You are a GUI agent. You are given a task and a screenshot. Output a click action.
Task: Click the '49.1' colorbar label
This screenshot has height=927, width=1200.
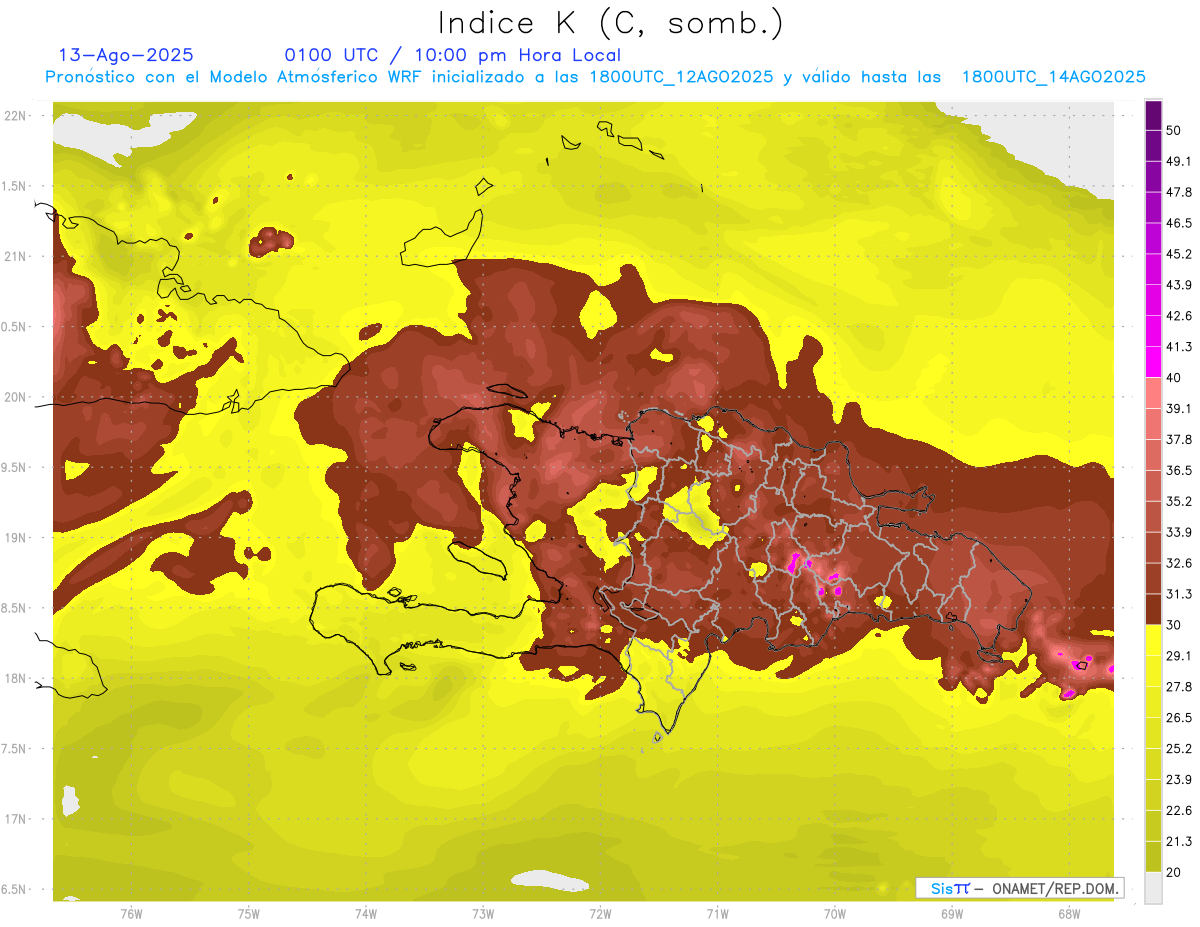[1179, 161]
